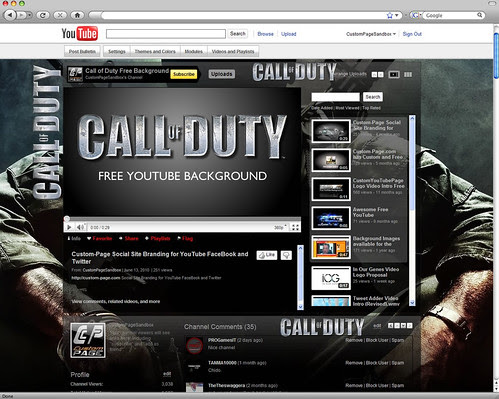The height and width of the screenshot is (399, 499).
Task: Open the Upload link
Action: click(288, 34)
